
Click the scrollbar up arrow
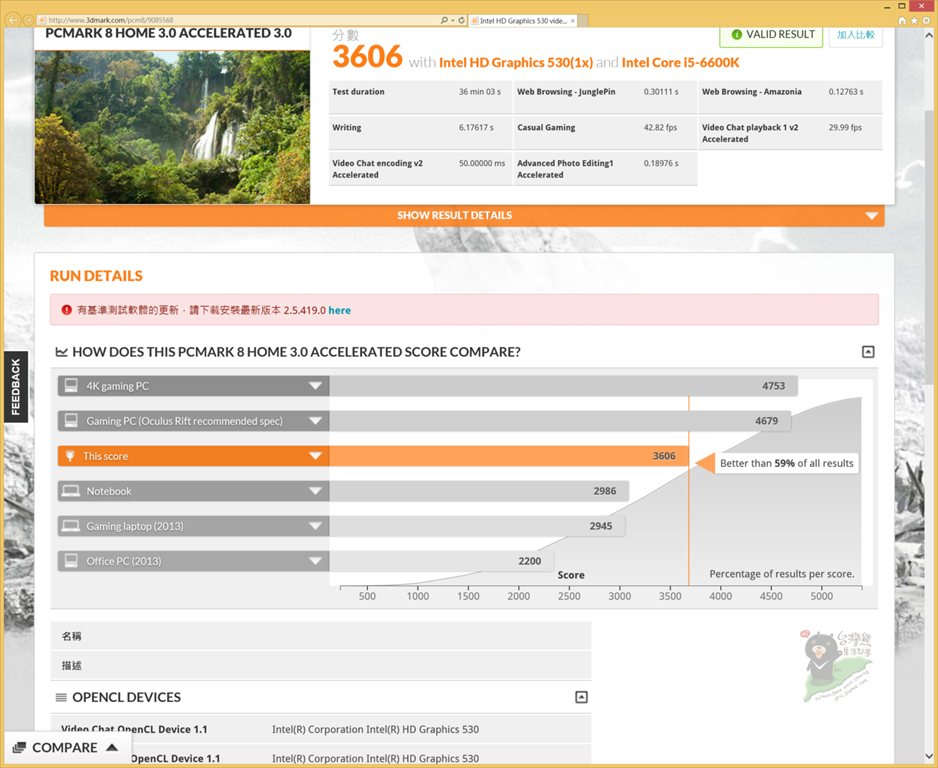coord(928,35)
